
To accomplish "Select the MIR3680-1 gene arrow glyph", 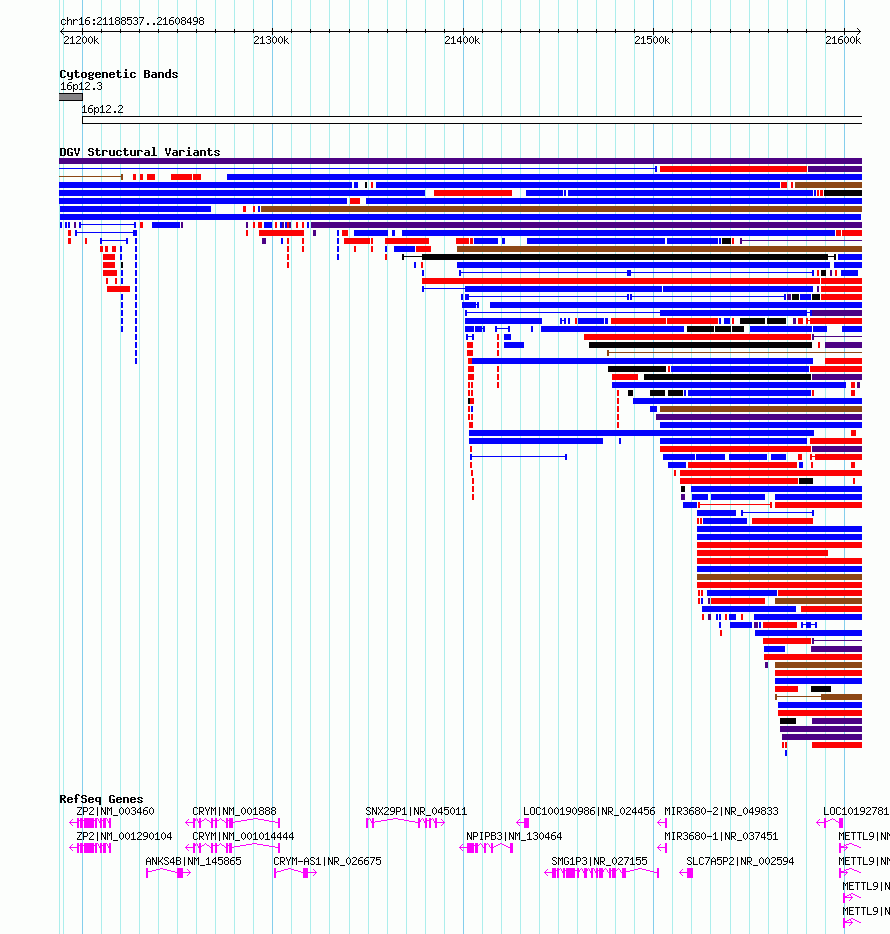I will (662, 848).
